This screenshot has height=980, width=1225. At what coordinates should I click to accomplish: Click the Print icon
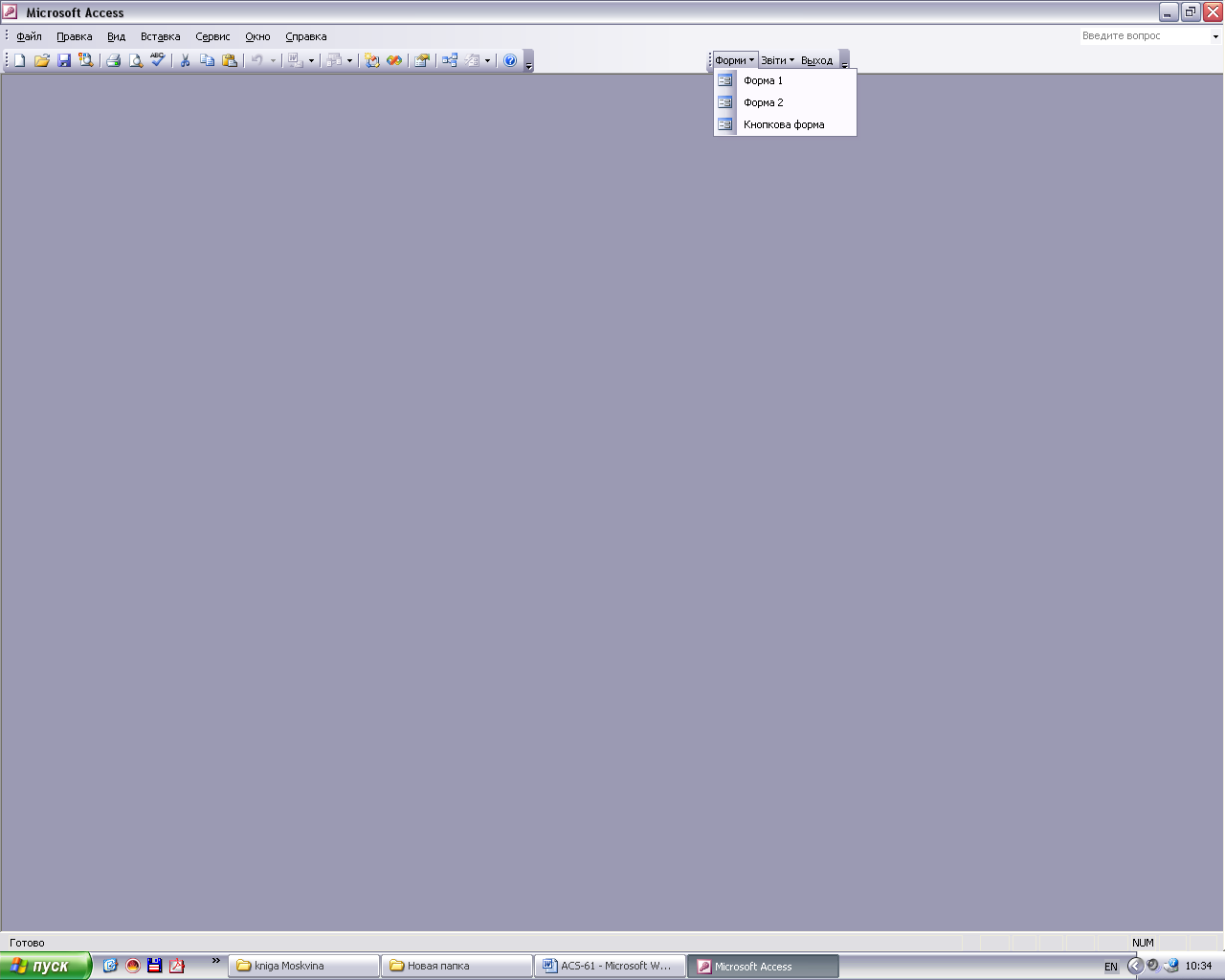click(x=114, y=60)
